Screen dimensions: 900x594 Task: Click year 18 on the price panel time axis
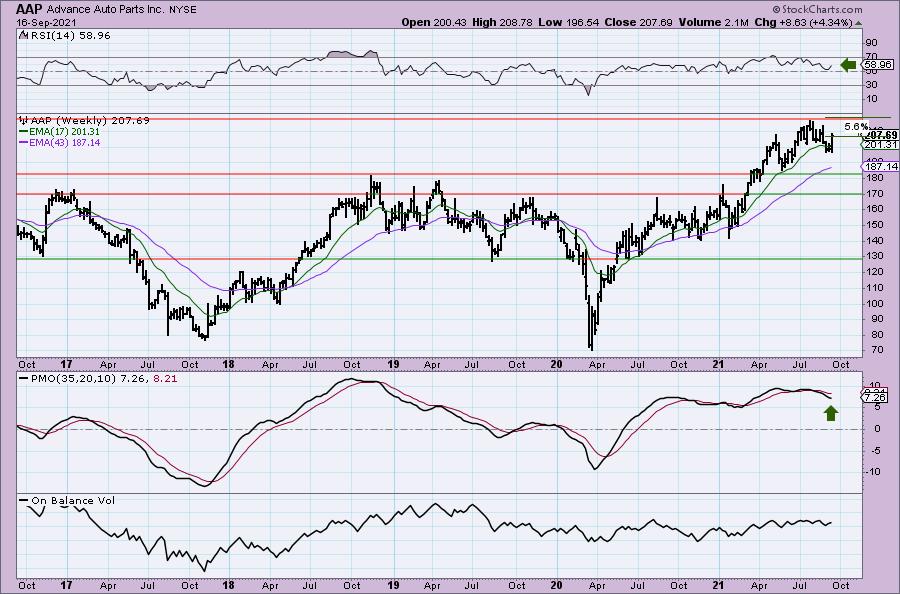pos(228,364)
